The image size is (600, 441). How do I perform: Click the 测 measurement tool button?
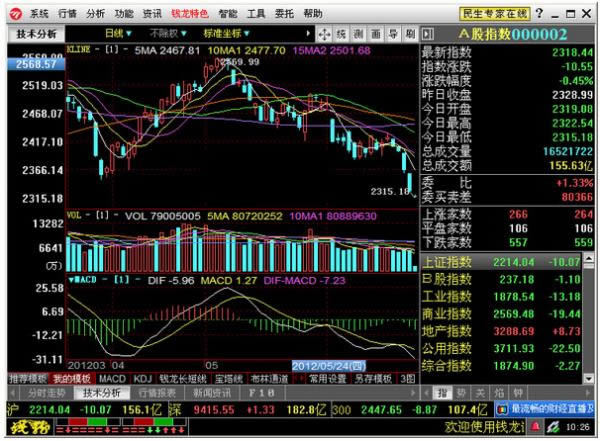point(359,33)
